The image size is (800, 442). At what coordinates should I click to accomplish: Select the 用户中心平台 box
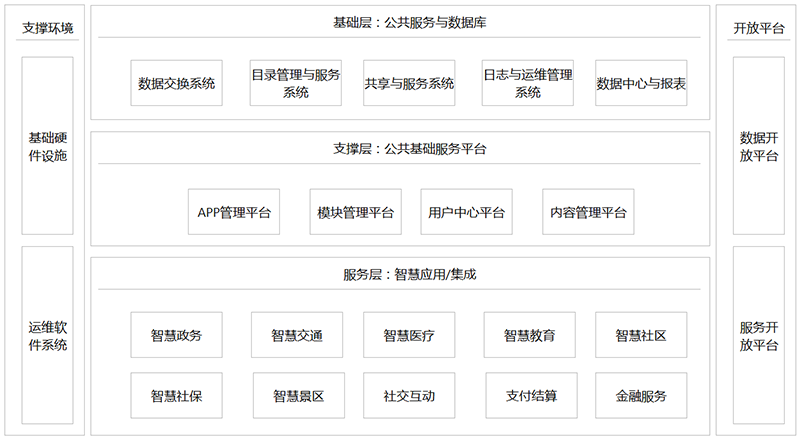tap(466, 213)
